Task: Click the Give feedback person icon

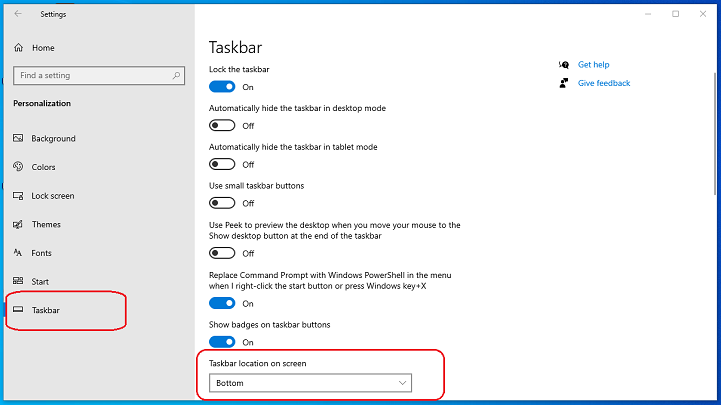Action: pos(564,83)
